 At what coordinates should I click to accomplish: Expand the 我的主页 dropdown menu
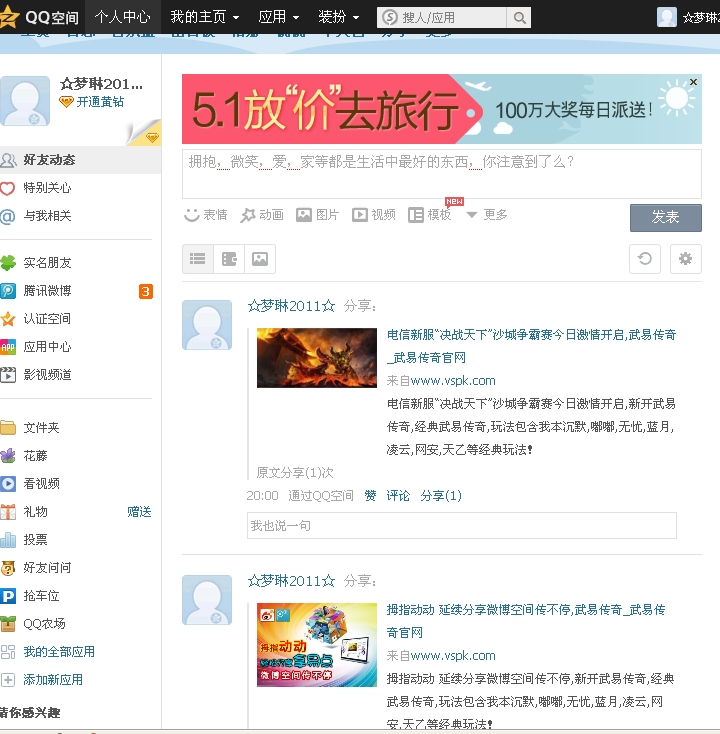205,17
